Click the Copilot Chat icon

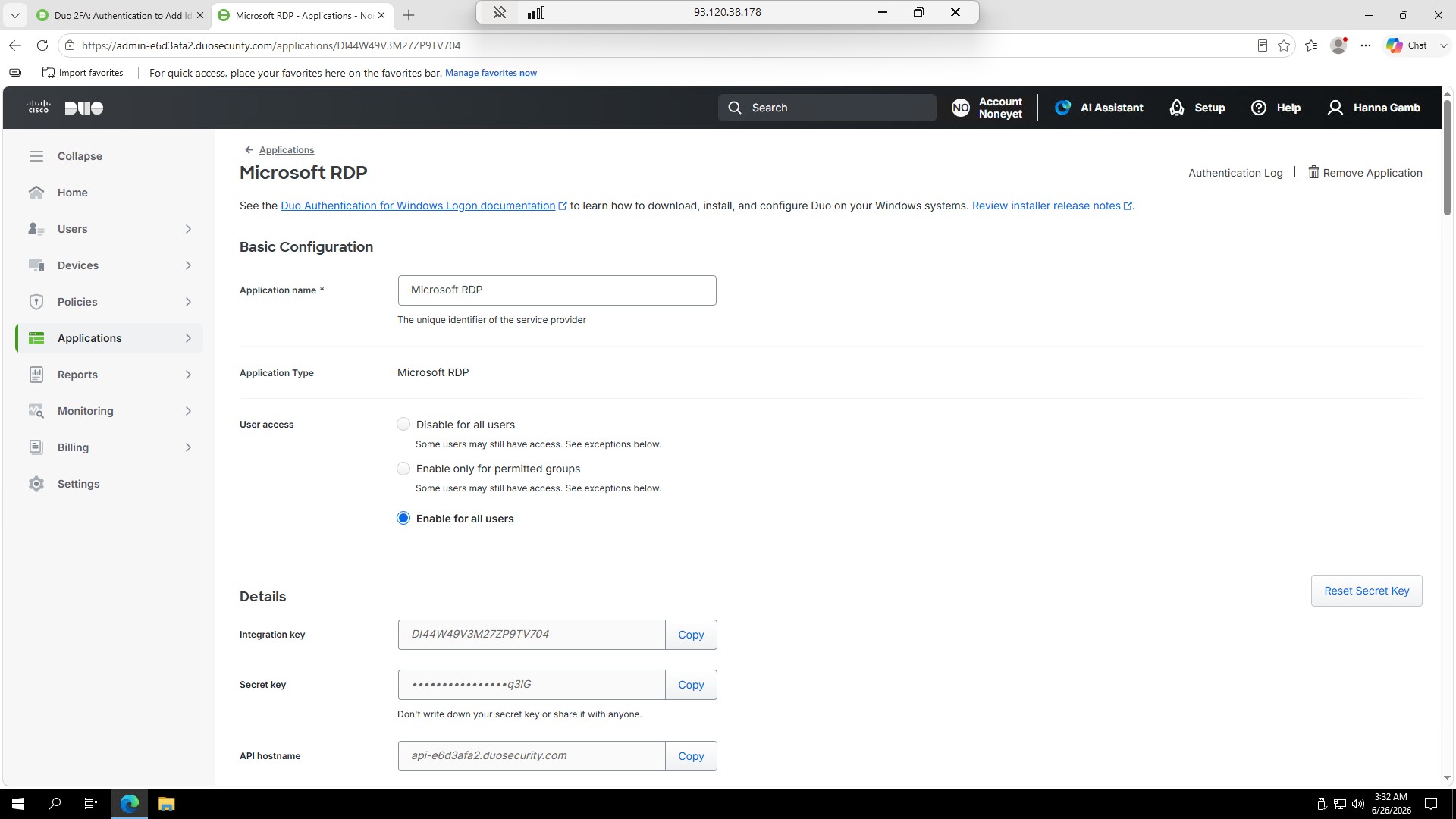(1395, 45)
